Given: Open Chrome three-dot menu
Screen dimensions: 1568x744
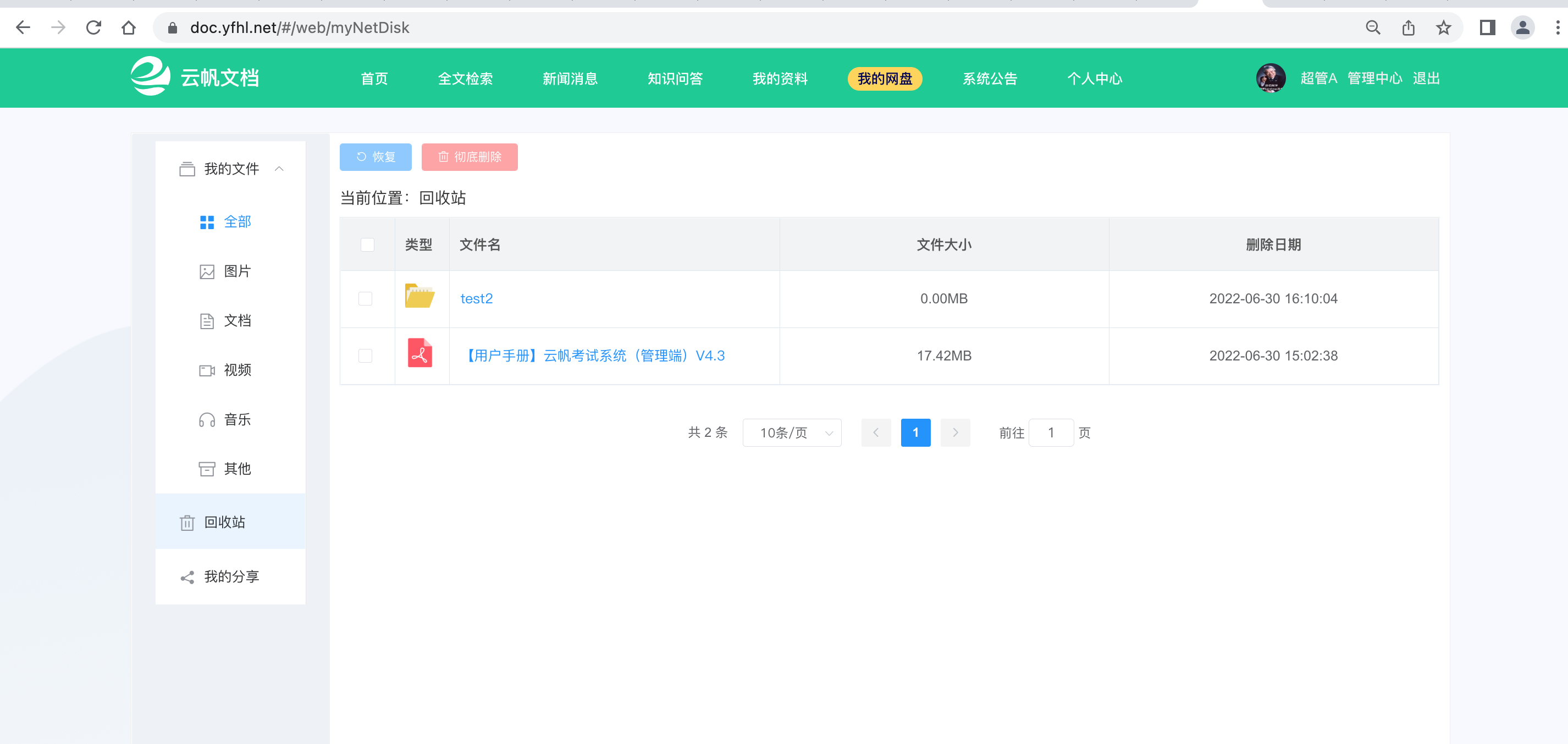Looking at the screenshot, I should click(1557, 27).
